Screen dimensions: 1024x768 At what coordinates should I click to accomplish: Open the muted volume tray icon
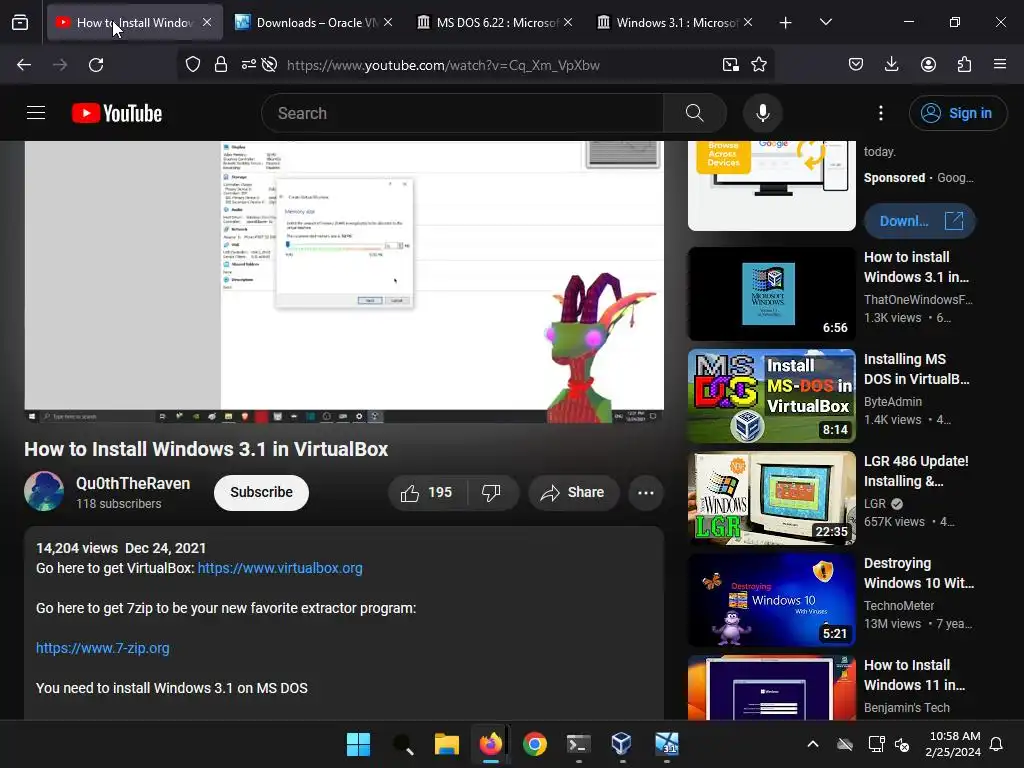pyautogui.click(x=903, y=744)
